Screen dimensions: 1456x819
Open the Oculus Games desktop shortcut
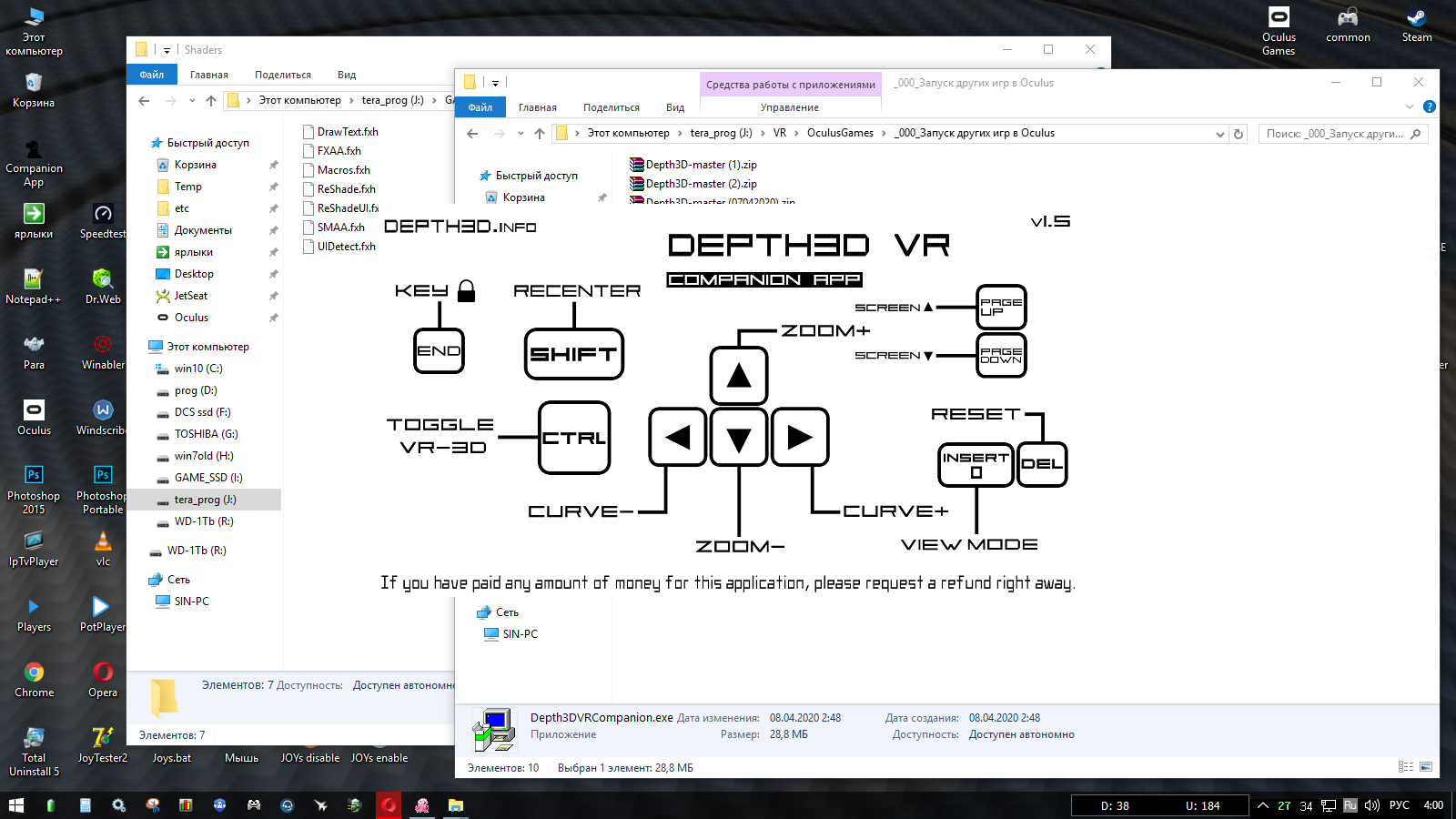point(1279,31)
